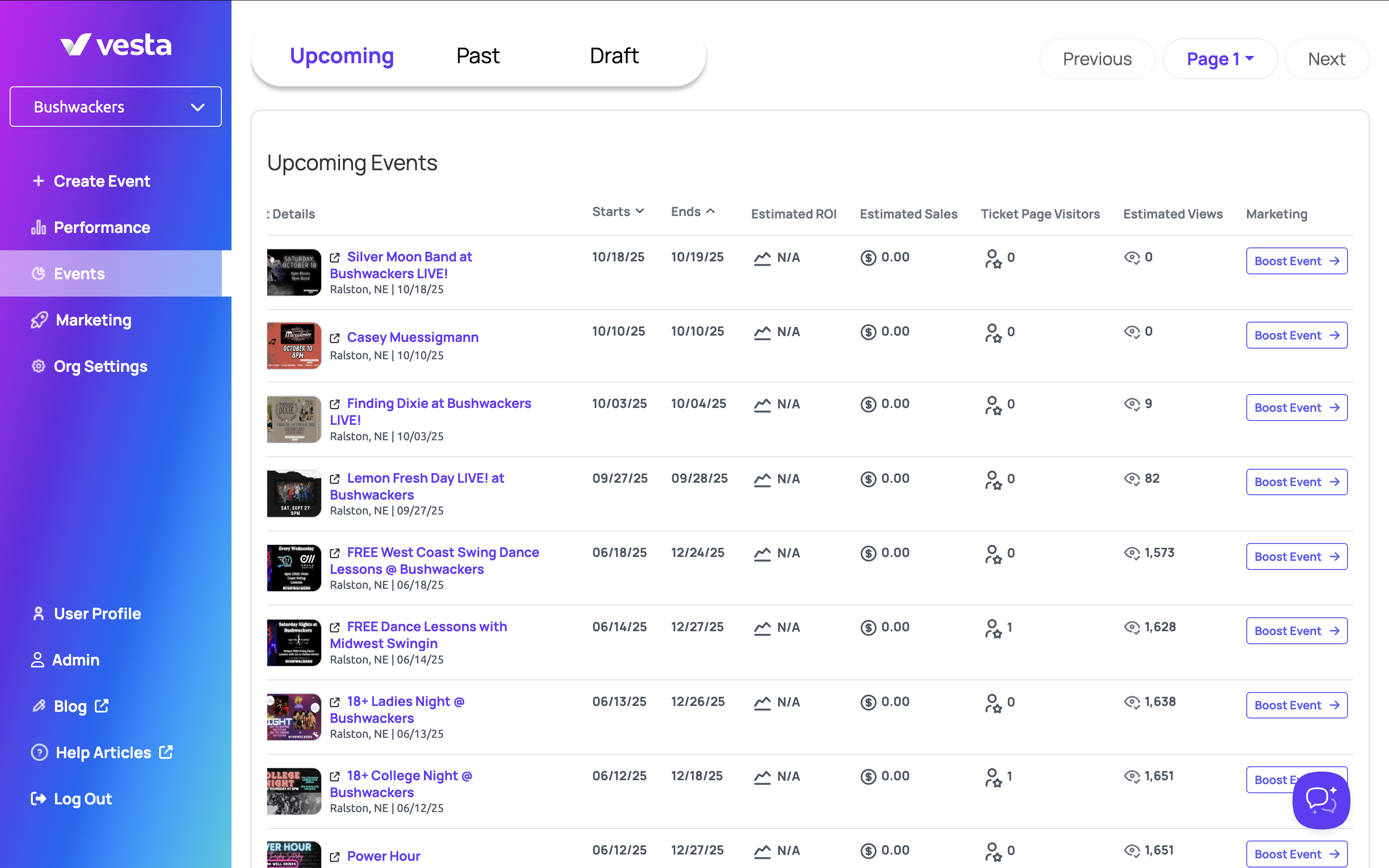Click the Ticket Page Visitors column header
Screen dimensions: 1389x868
[x=1040, y=214]
